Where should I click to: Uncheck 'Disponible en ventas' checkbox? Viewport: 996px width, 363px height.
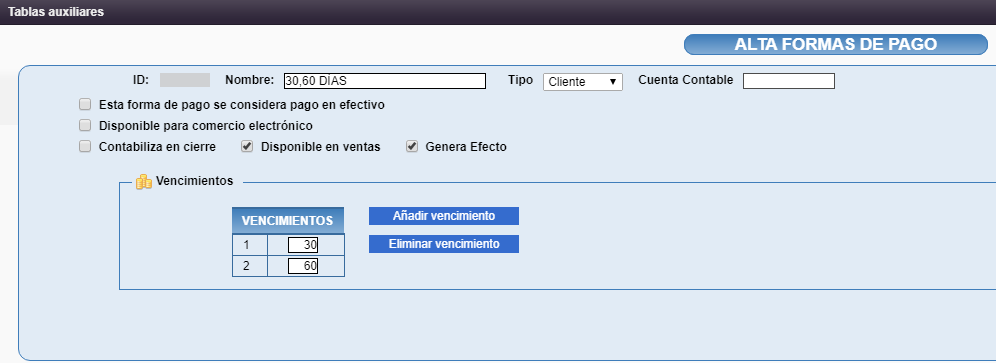coord(247,146)
